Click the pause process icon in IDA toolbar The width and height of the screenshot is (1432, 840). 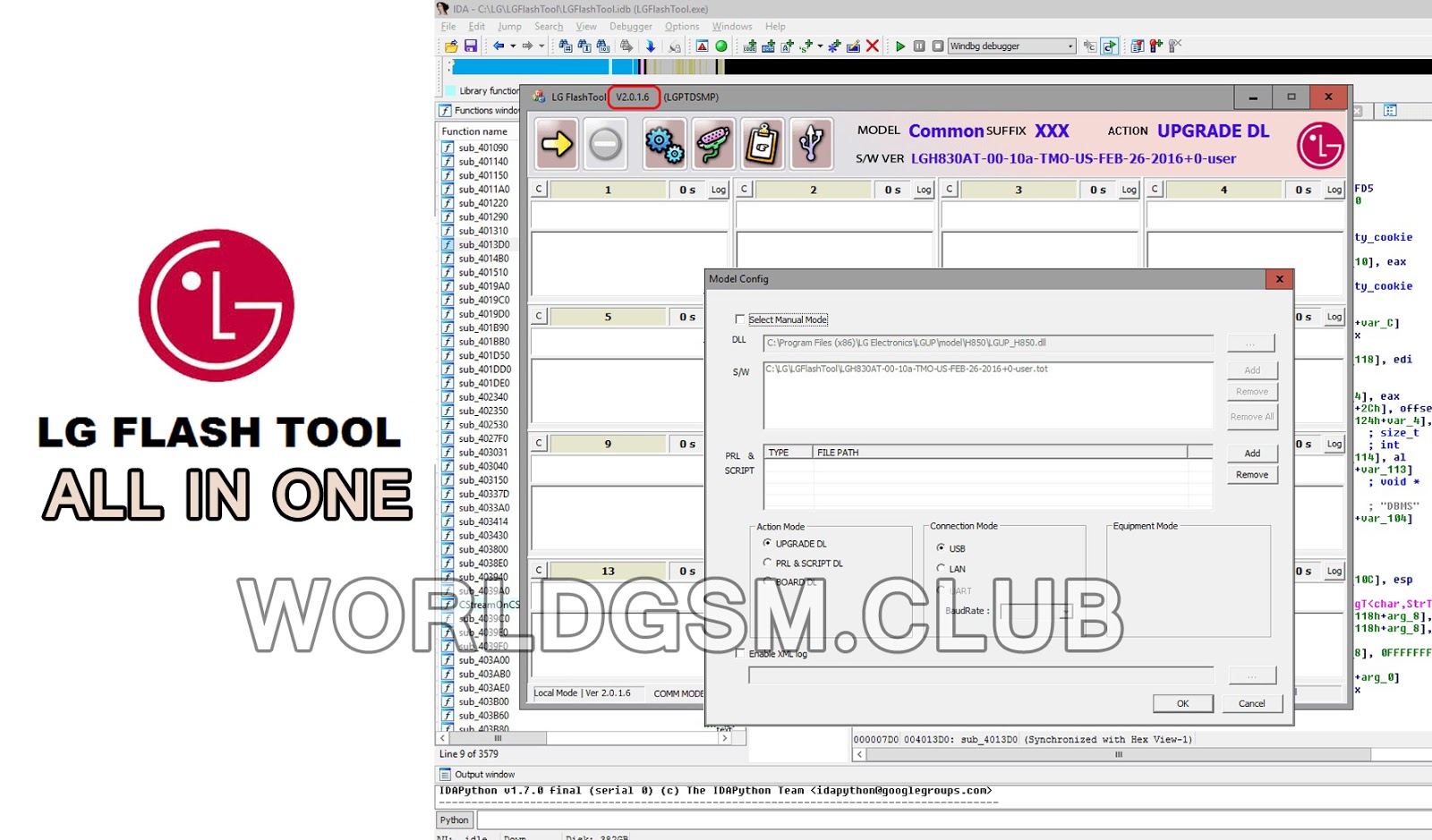point(919,46)
